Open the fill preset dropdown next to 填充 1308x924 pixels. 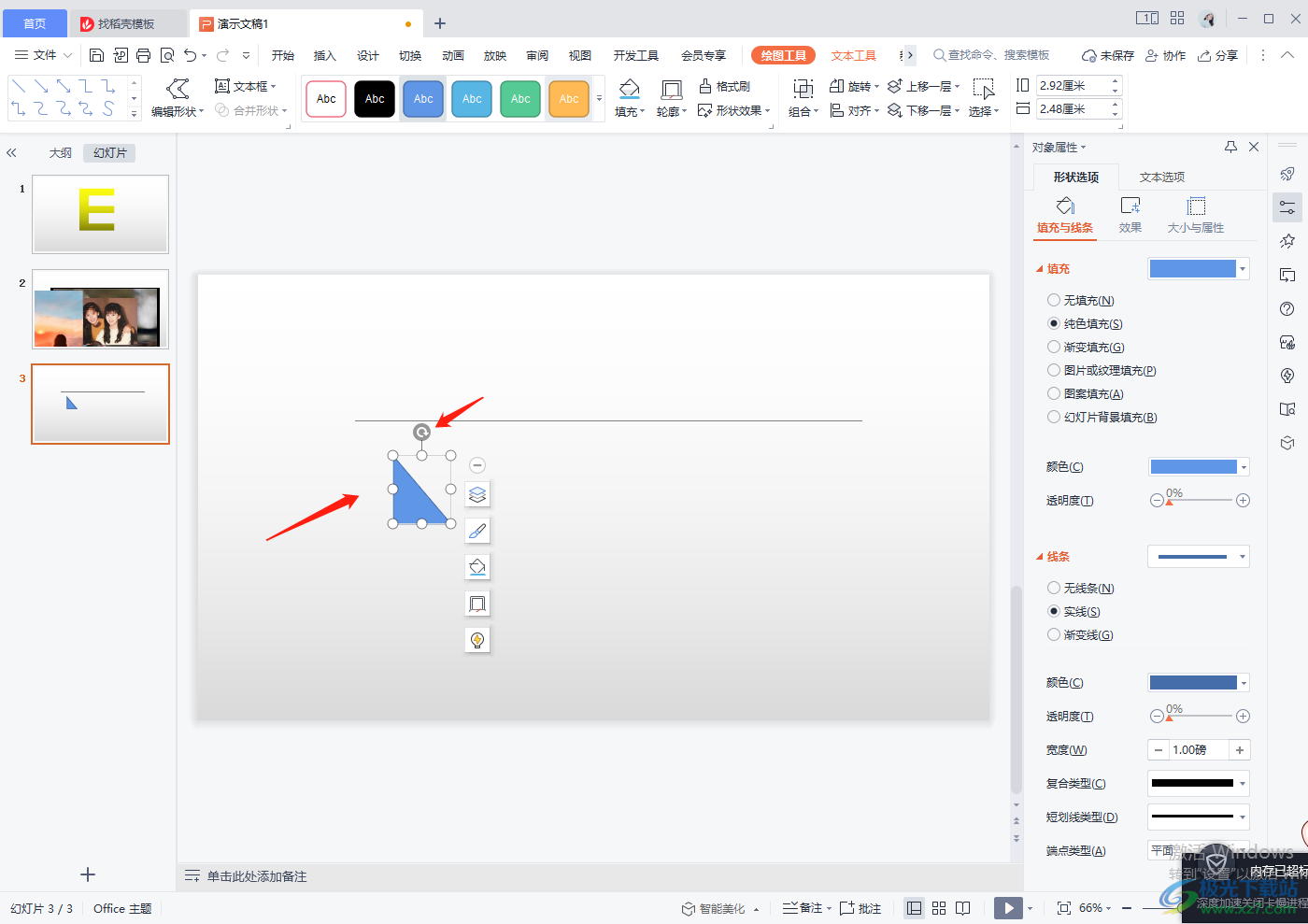1198,269
